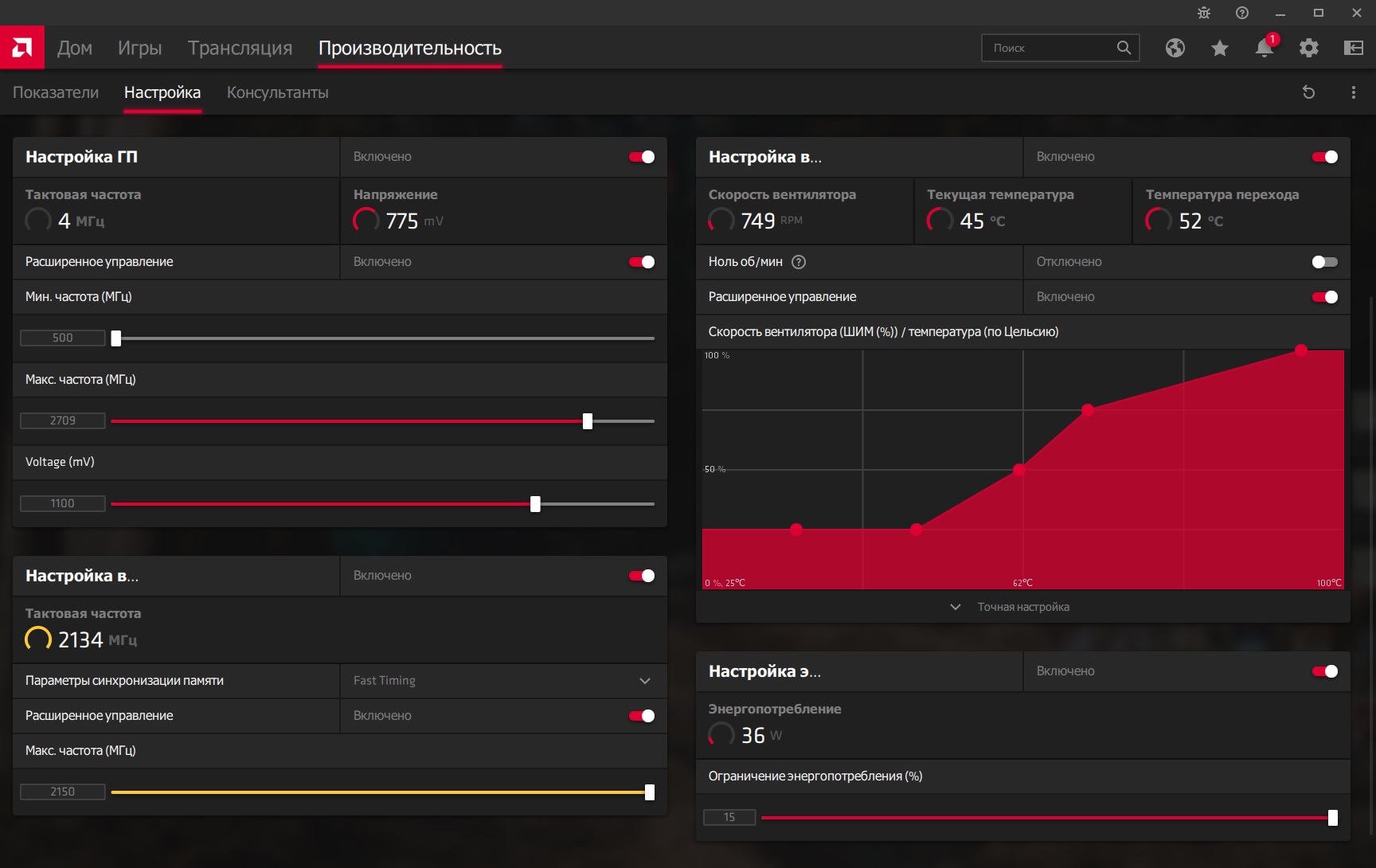Click the GPU Макс. частота slider handle

click(588, 421)
